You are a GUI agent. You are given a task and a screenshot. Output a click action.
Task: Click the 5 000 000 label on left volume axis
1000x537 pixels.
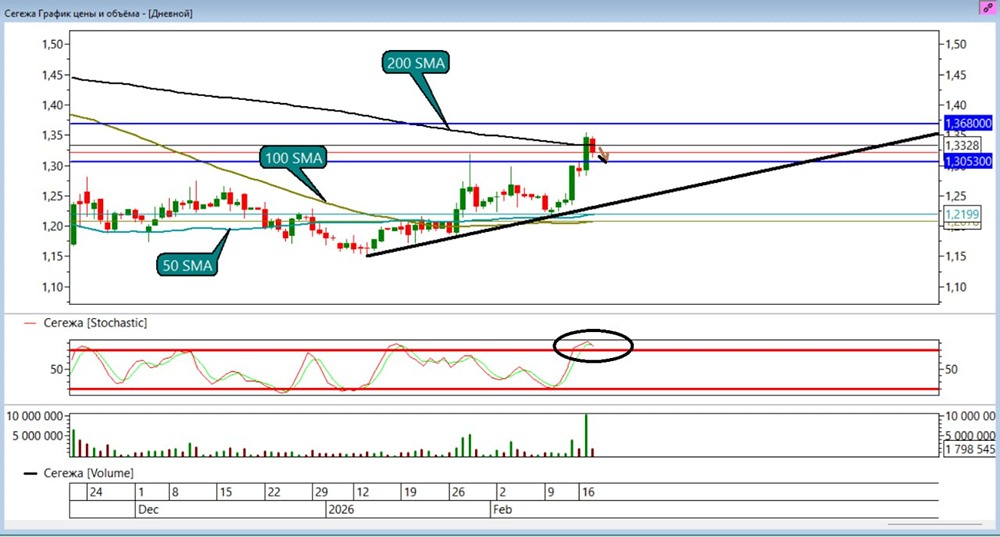[x=38, y=436]
